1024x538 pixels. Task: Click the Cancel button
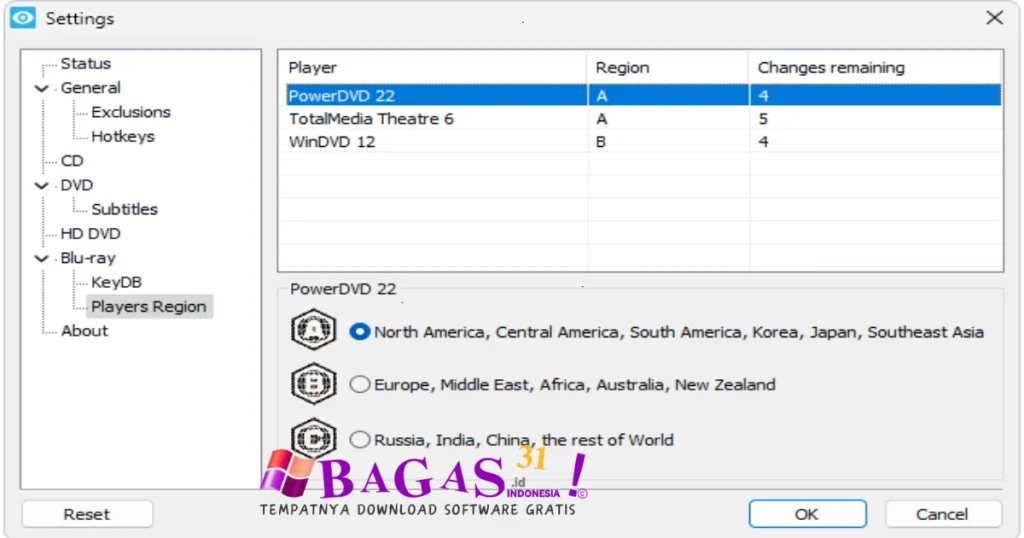click(942, 514)
